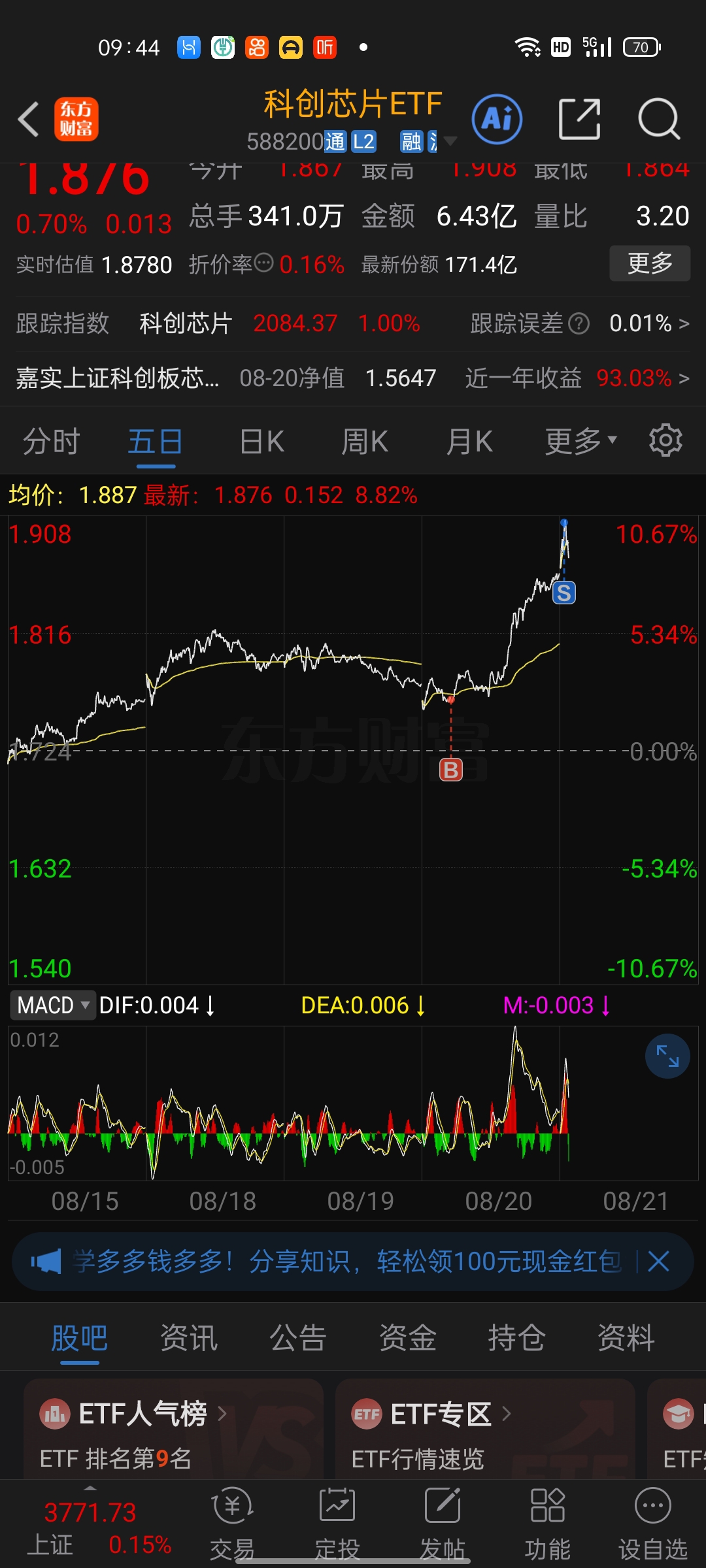Viewport: 706px width, 1568px height.
Task: Tap 实时估值 1.8780 value
Action: (137, 265)
